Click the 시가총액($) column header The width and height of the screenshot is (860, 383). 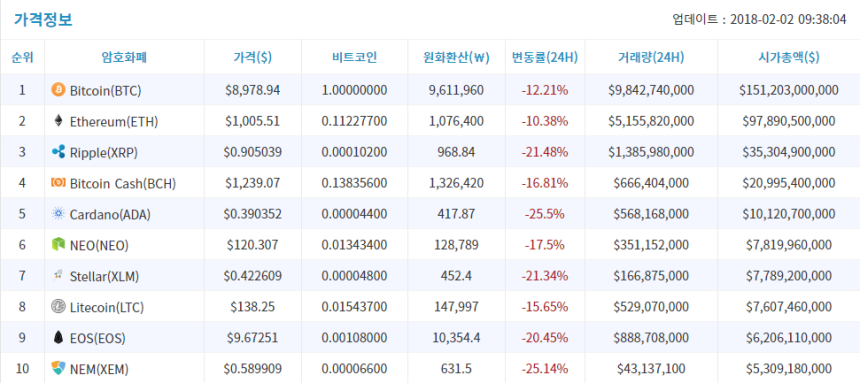(x=789, y=57)
